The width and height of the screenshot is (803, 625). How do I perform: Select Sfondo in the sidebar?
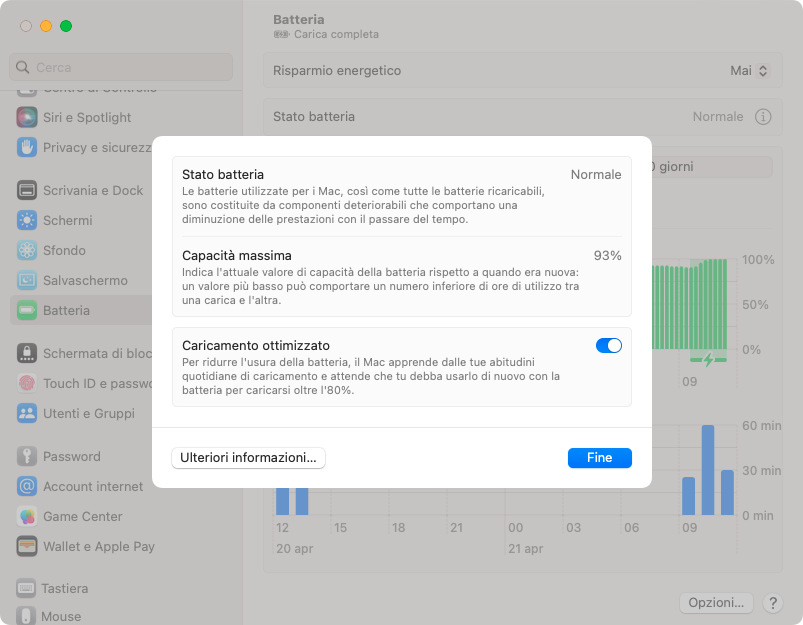click(64, 251)
